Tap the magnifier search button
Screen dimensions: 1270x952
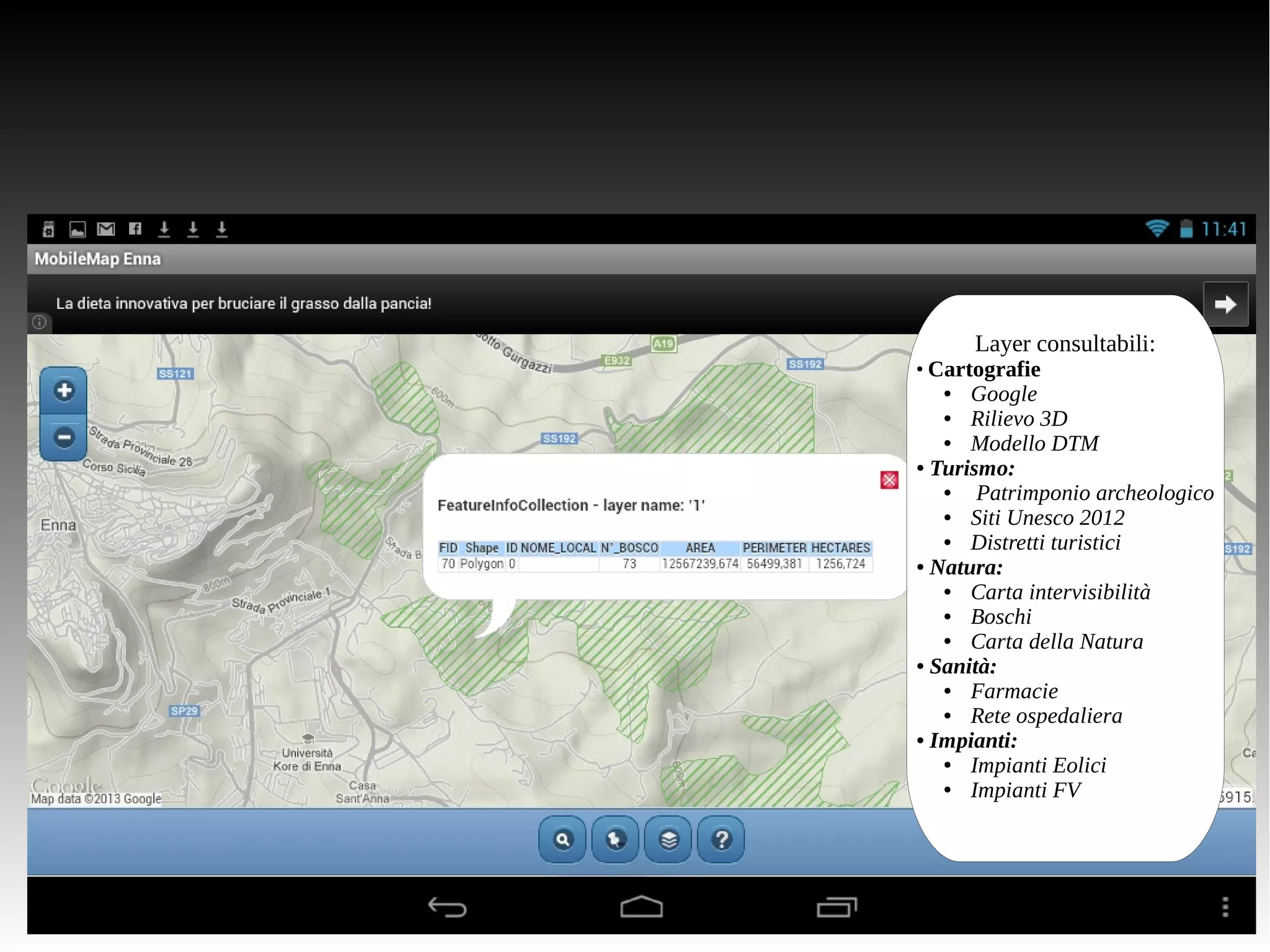point(562,840)
